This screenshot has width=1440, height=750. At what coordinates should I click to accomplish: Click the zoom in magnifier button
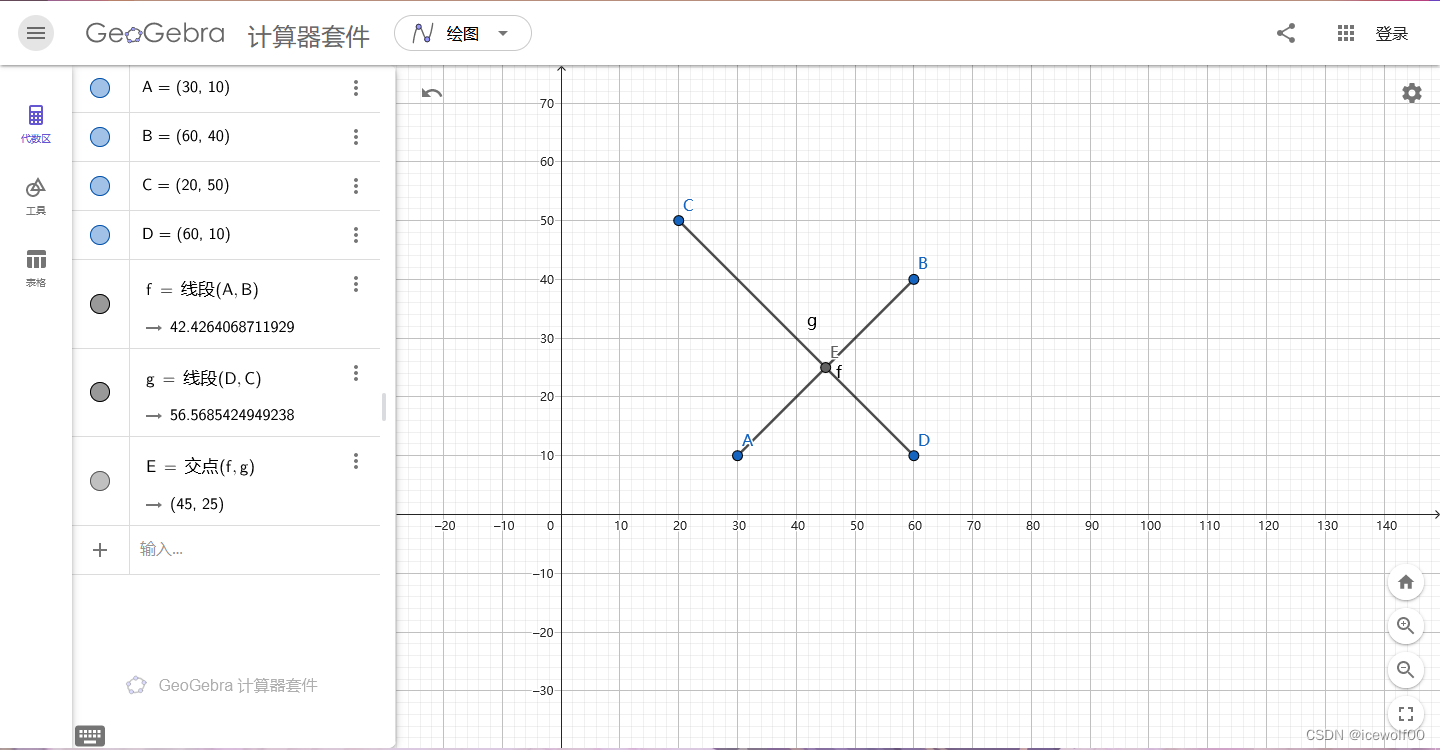[x=1406, y=626]
